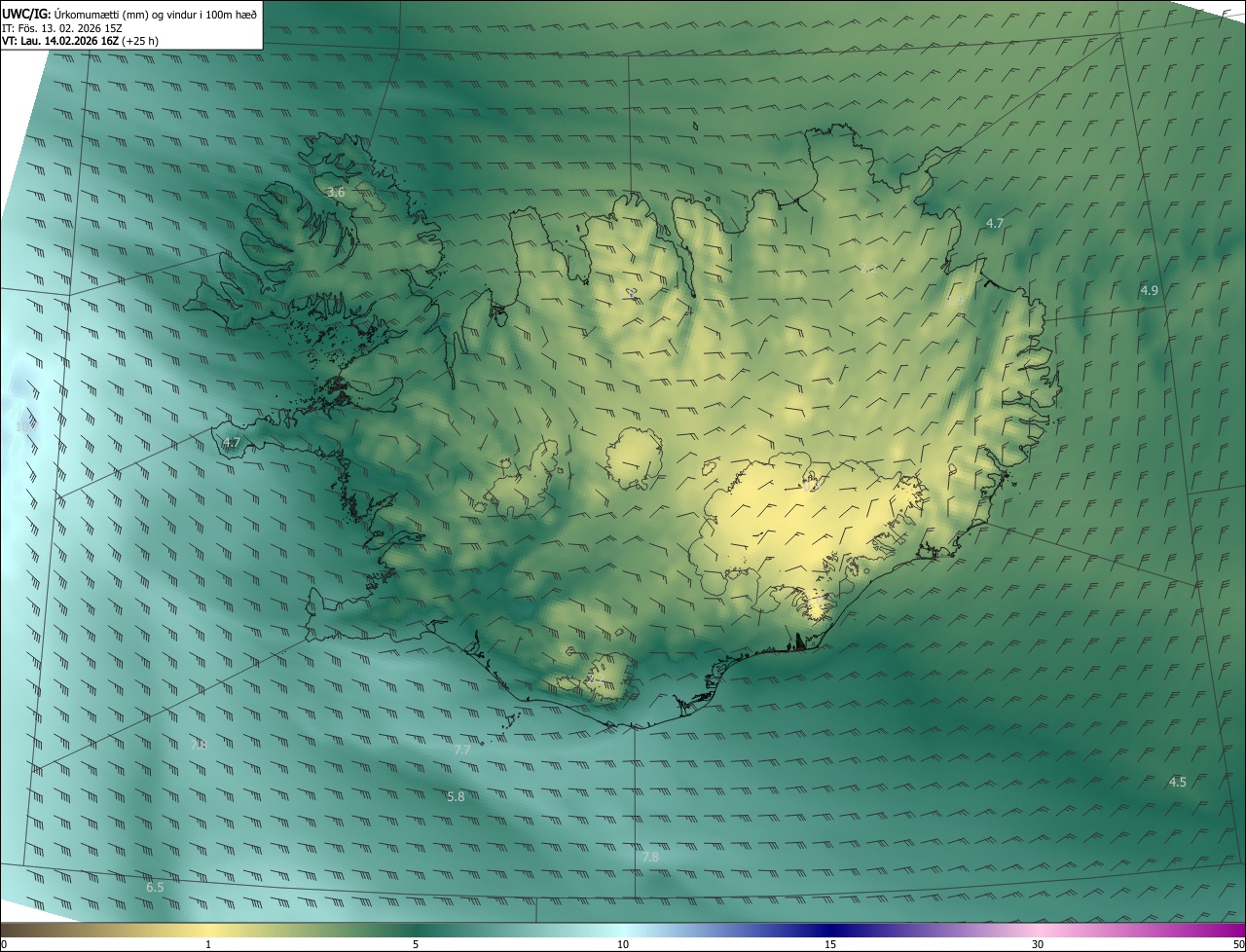This screenshot has height=952, width=1246.
Task: Select the initial time line 'IT: Fös. 13. 02. 2026 15Z'
Action: click(61, 28)
